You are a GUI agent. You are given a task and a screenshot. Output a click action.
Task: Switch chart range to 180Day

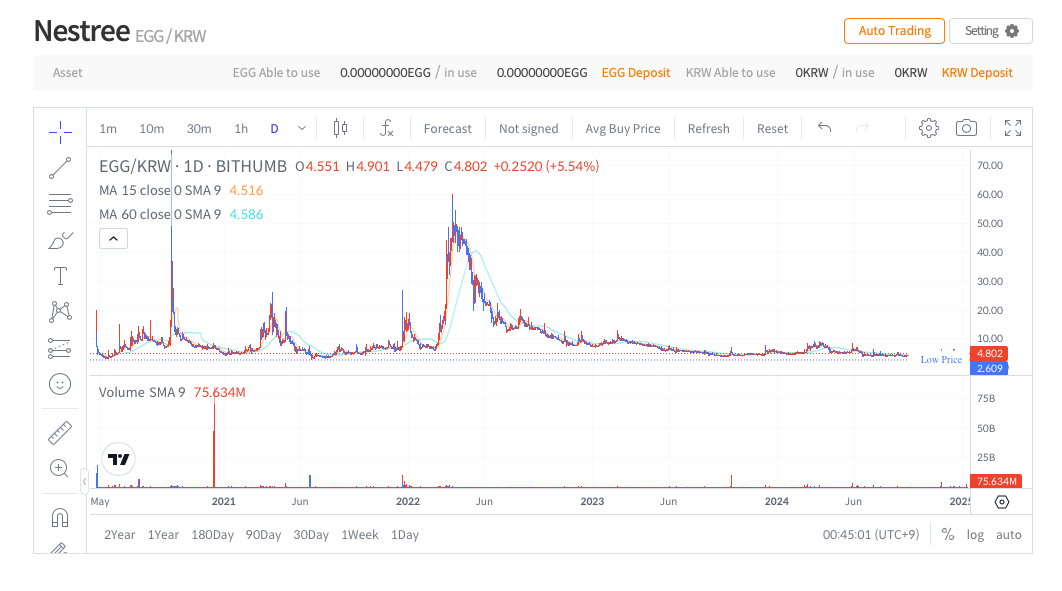coord(212,534)
